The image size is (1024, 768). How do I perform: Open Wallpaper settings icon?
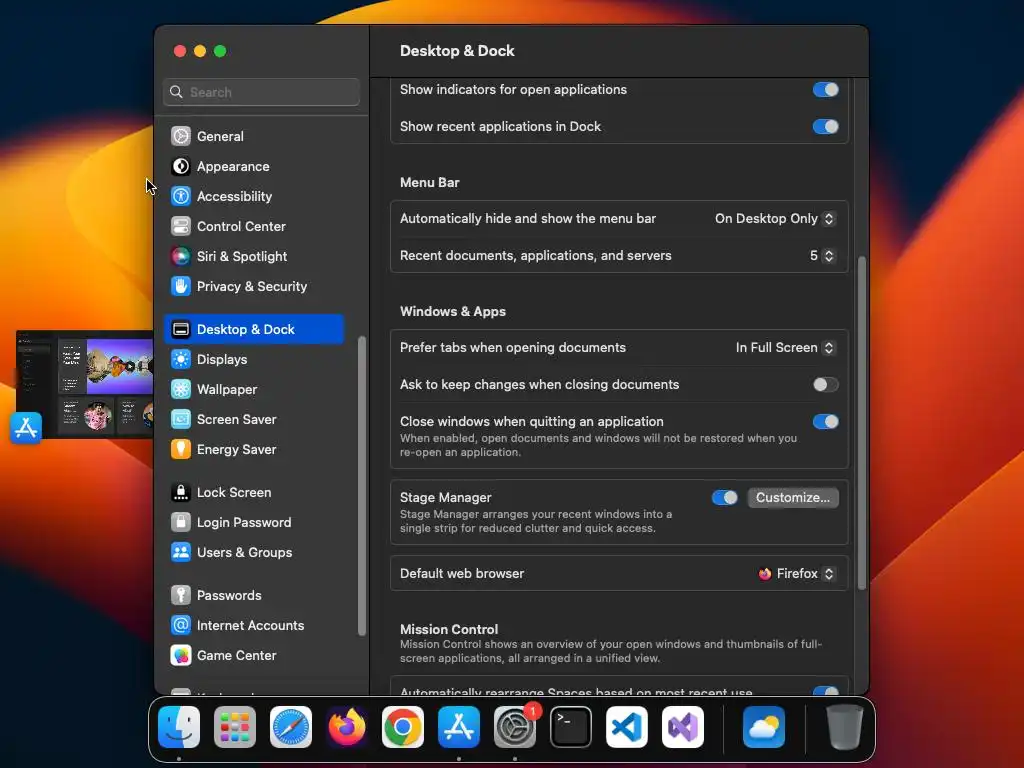tap(181, 389)
